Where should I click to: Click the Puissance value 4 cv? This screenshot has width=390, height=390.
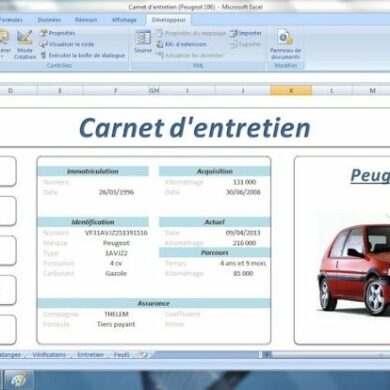[116, 263]
